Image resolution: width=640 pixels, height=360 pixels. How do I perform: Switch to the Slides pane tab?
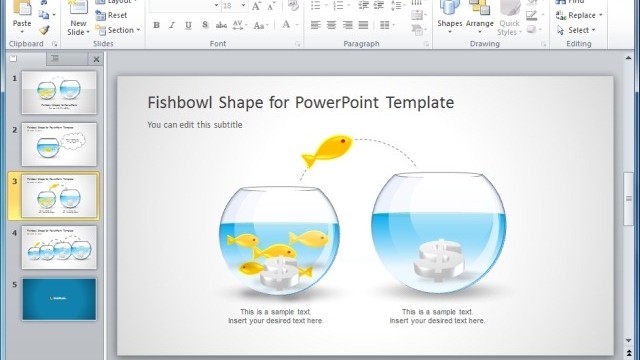[x=26, y=59]
